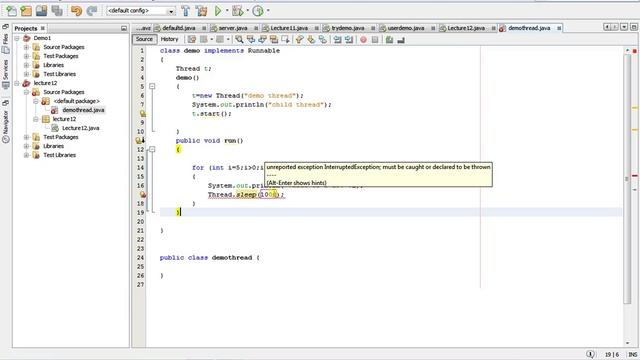Collapse the default package node
This screenshot has width=640, height=360.
pyautogui.click(x=36, y=101)
